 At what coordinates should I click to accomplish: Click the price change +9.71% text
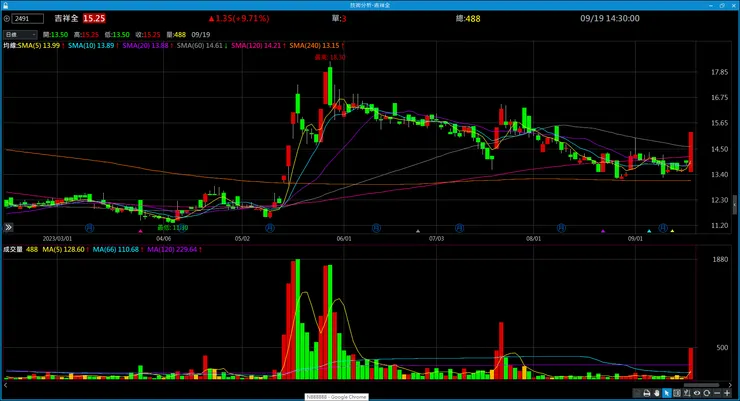[250, 18]
